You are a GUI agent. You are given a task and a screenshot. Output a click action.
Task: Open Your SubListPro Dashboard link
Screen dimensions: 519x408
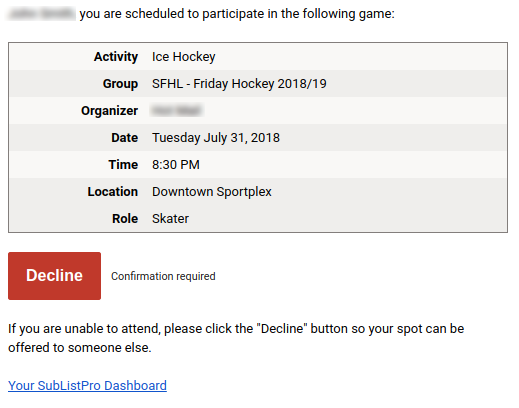point(87,385)
